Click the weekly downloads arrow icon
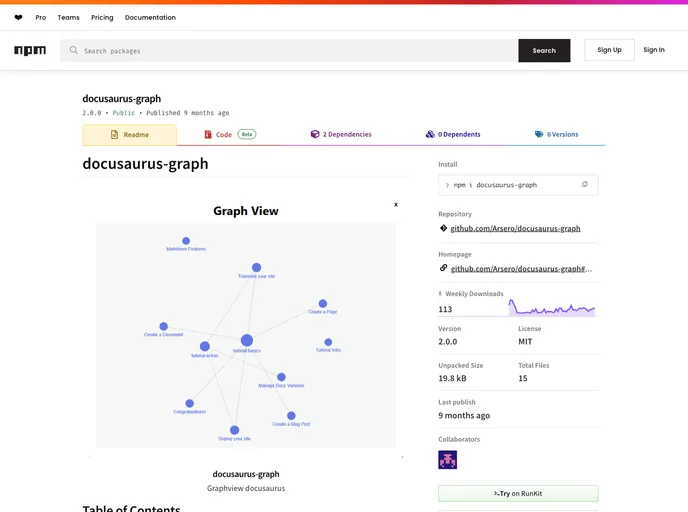Image resolution: width=688 pixels, height=512 pixels. pos(440,294)
